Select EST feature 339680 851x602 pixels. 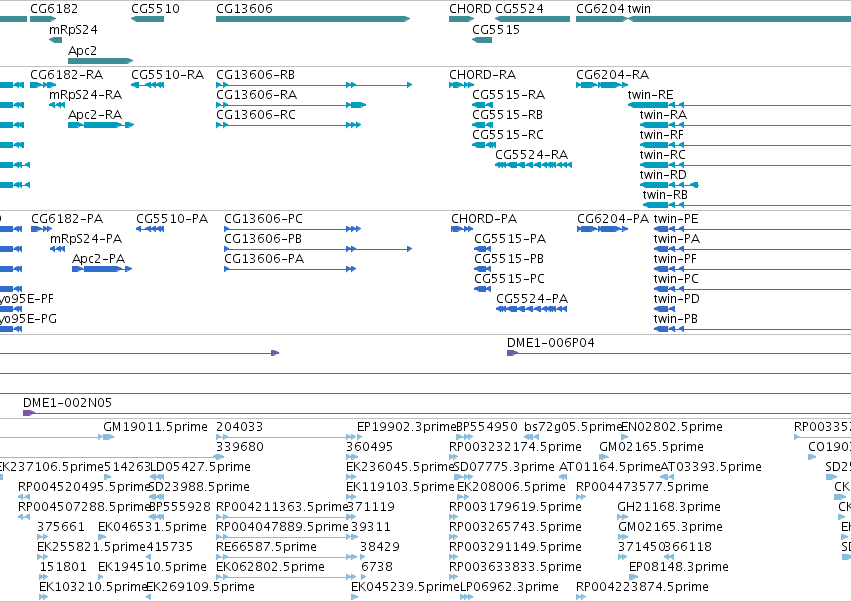click(240, 447)
